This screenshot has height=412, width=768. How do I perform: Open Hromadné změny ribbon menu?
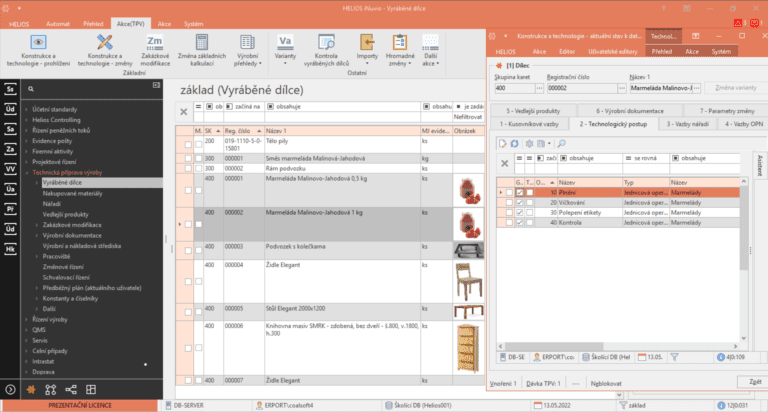[400, 50]
